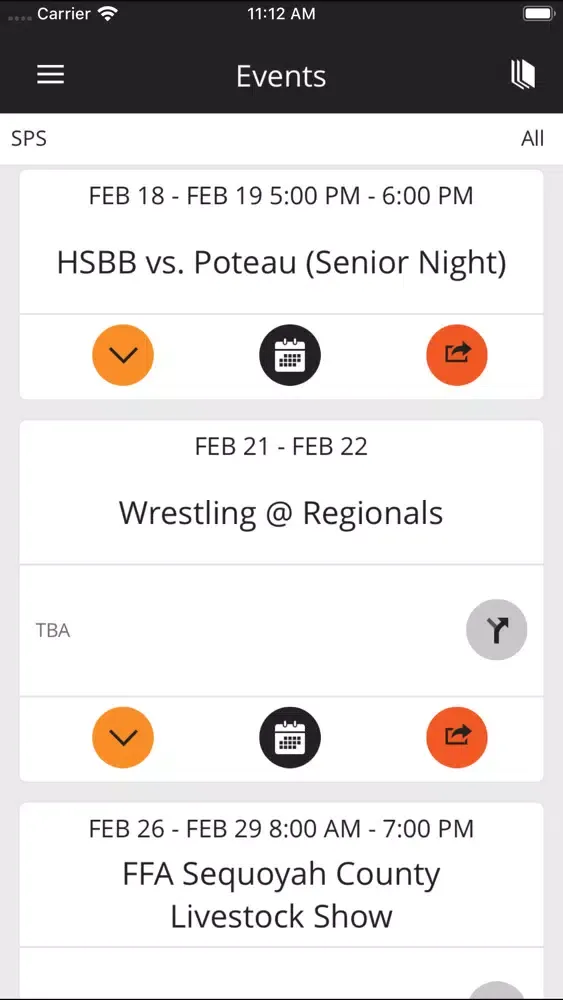Tap the Wrestling @ Regionals title
This screenshot has height=1000, width=563.
coord(281,513)
